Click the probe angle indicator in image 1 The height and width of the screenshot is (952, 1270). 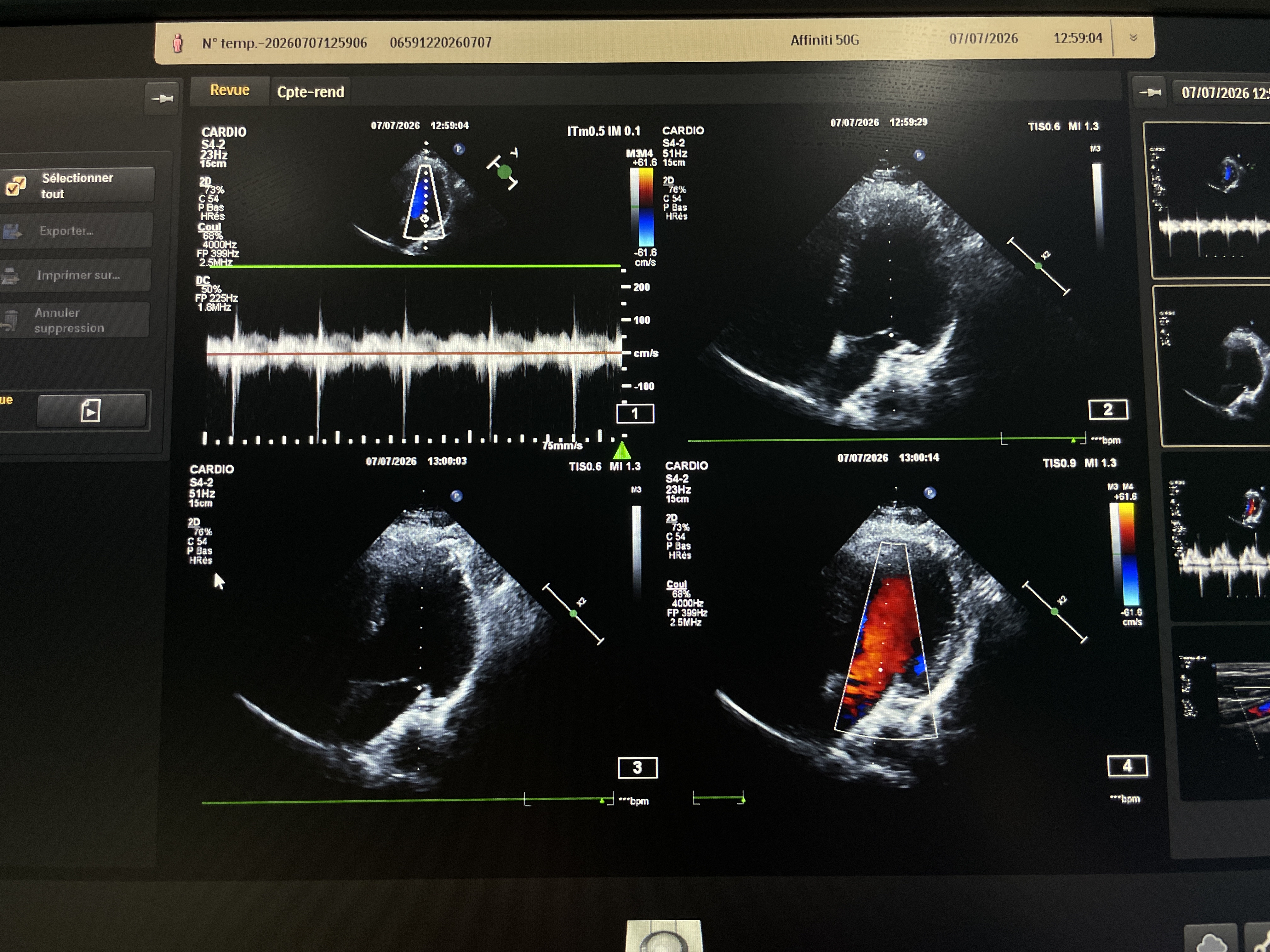tap(504, 170)
